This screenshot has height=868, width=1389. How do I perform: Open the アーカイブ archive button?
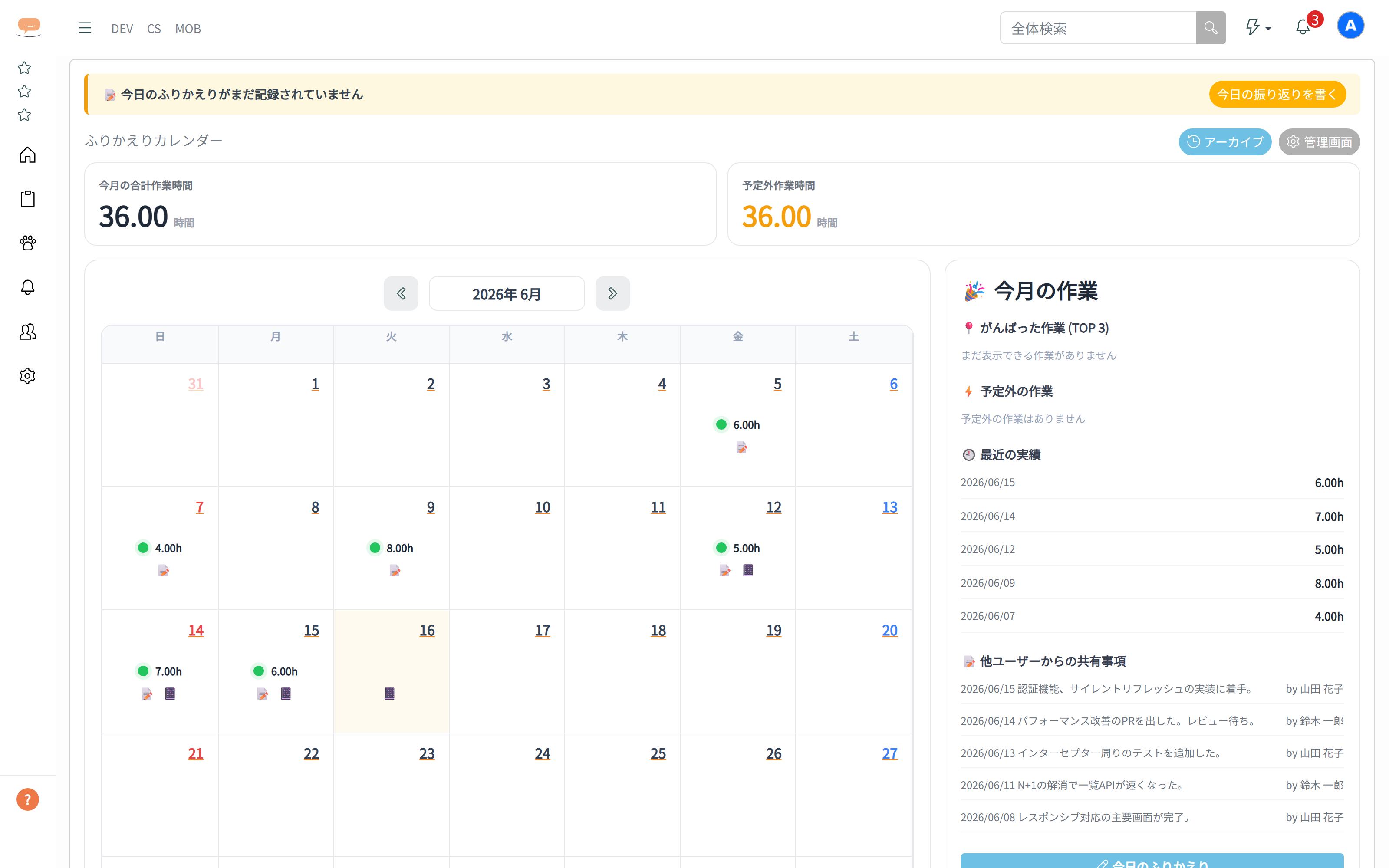click(1225, 142)
